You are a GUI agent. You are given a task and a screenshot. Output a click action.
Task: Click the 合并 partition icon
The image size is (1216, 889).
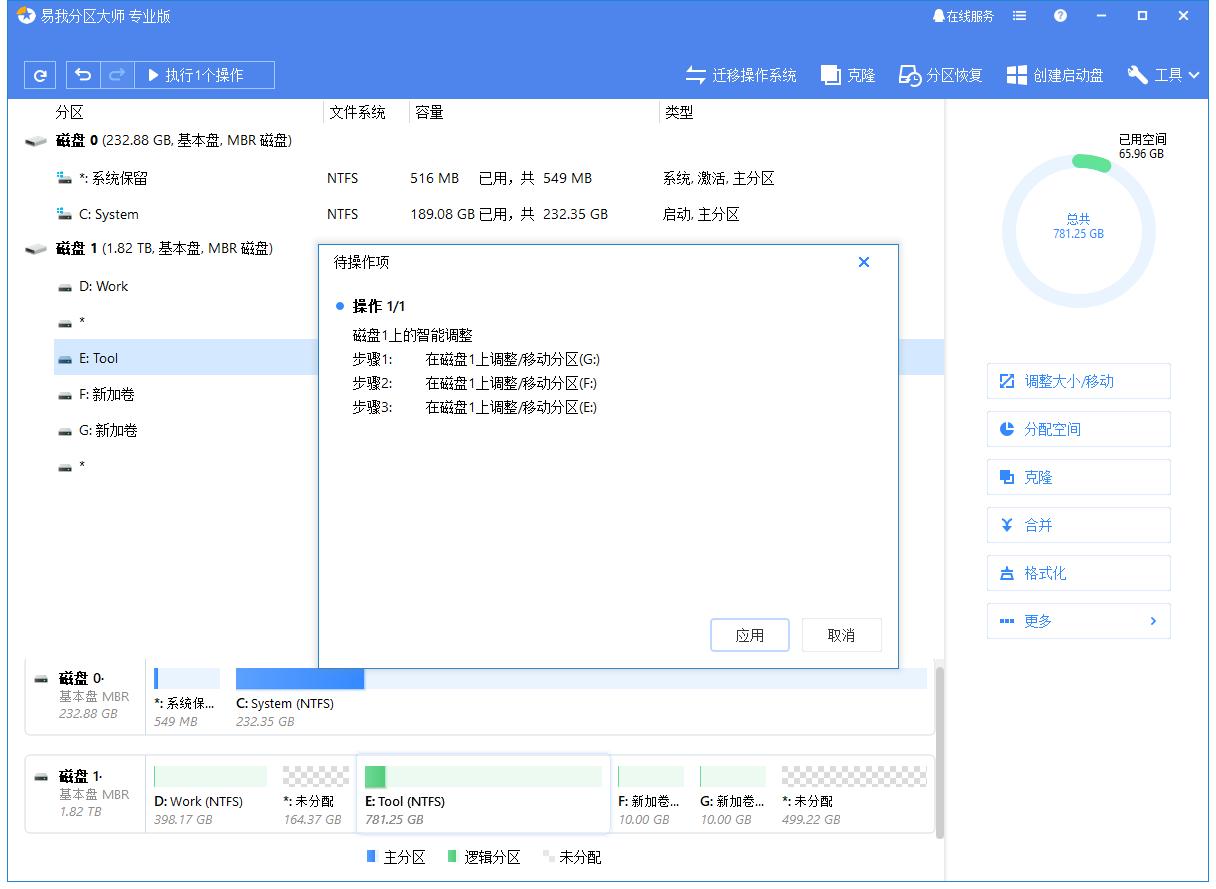click(1078, 525)
